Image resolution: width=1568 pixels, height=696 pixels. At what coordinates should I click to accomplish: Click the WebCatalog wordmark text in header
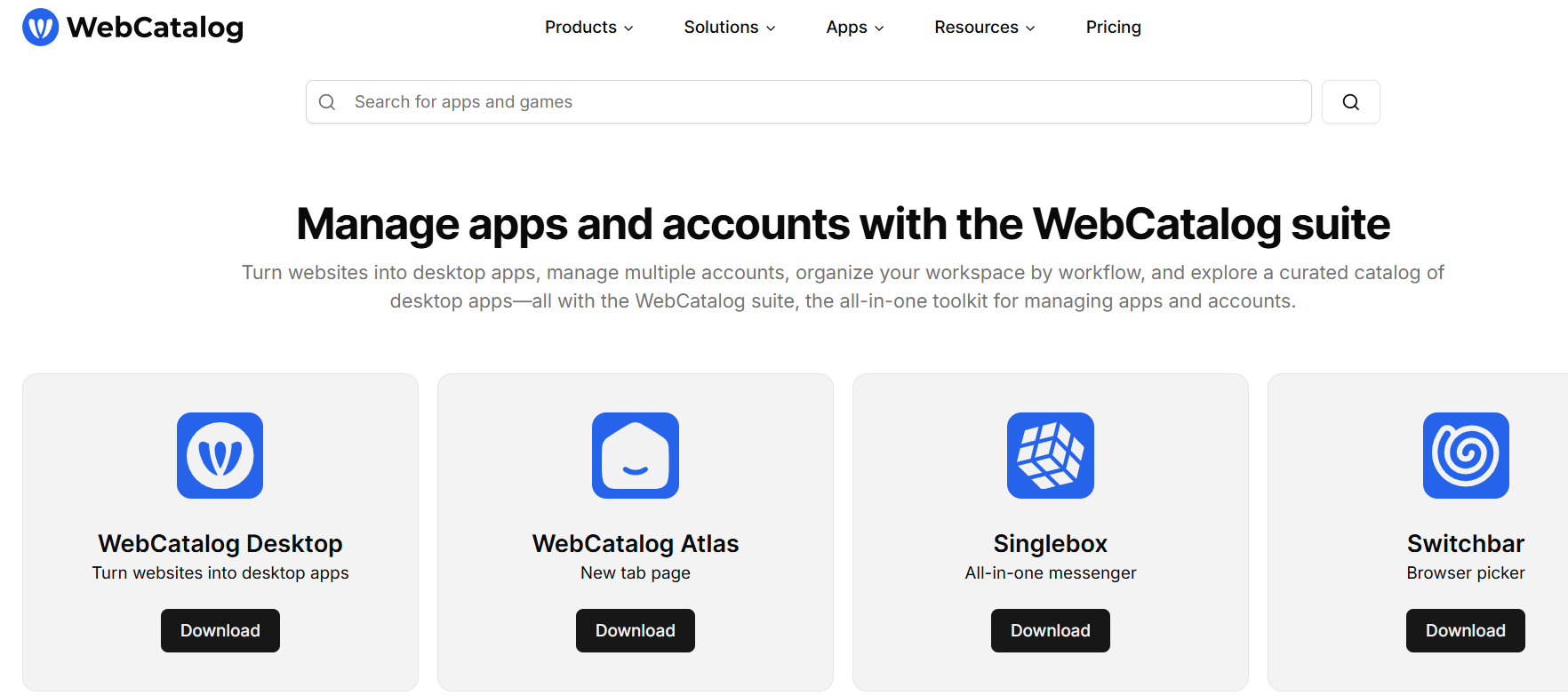click(155, 28)
